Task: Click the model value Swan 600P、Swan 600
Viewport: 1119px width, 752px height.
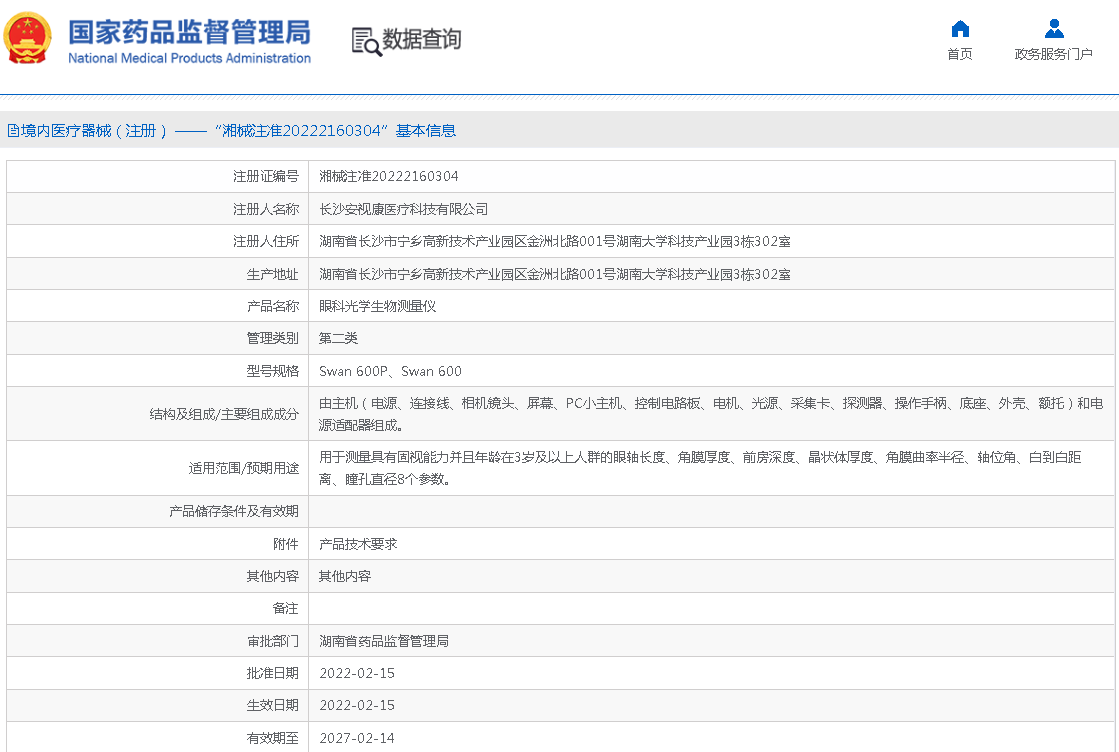Action: click(390, 371)
